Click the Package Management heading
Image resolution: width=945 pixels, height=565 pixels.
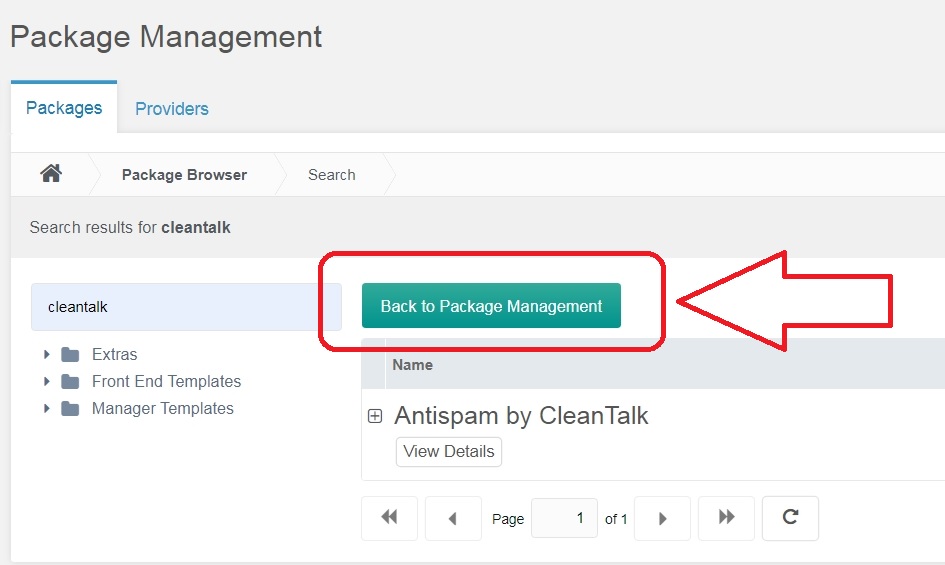click(x=166, y=37)
